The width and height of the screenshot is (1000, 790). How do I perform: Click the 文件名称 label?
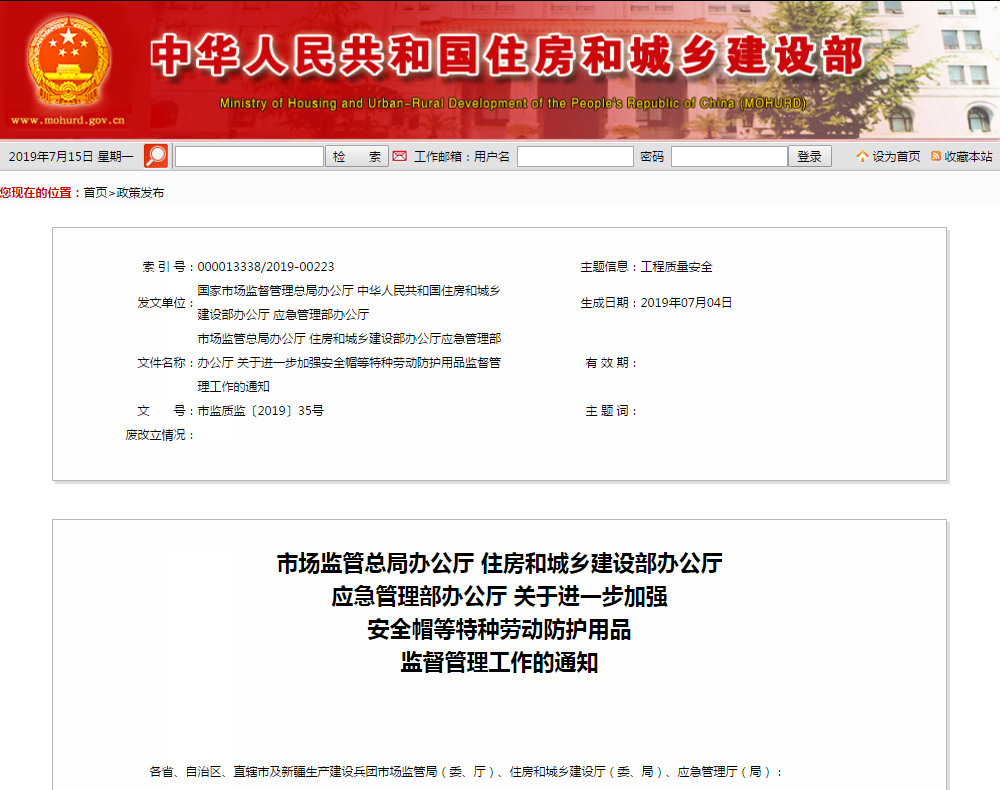[x=165, y=363]
